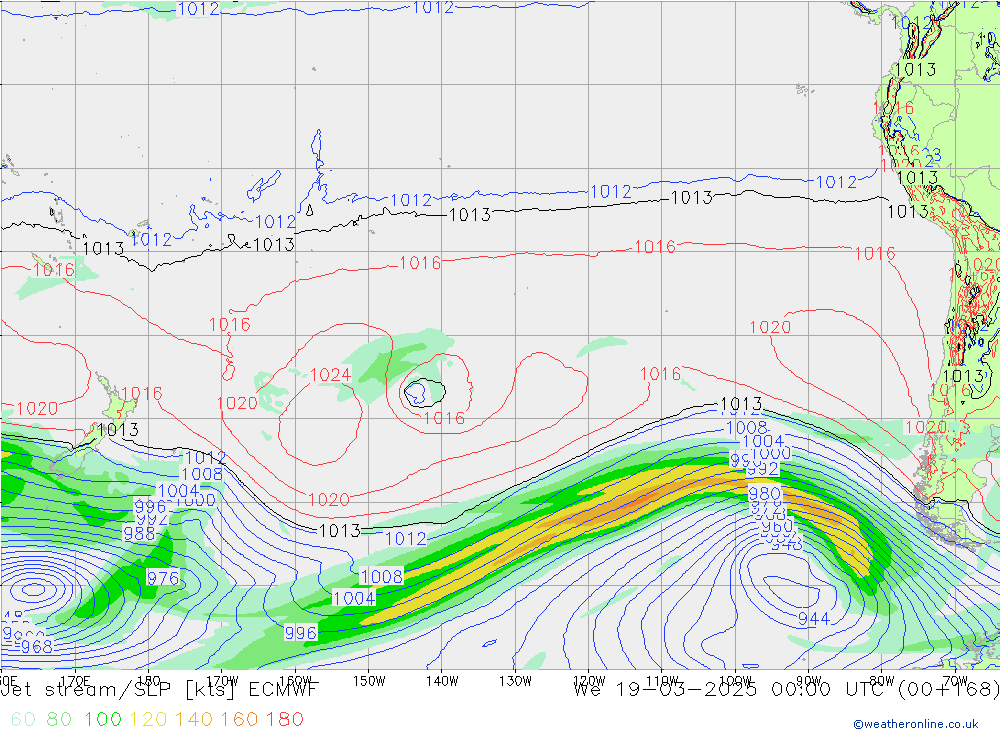Click the 980 isobar label

point(764,493)
